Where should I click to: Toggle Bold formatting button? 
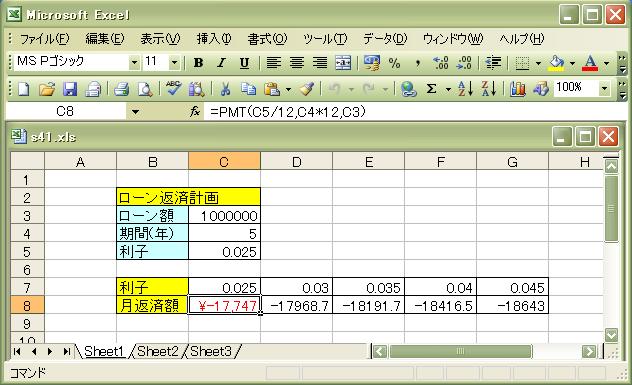point(198,63)
